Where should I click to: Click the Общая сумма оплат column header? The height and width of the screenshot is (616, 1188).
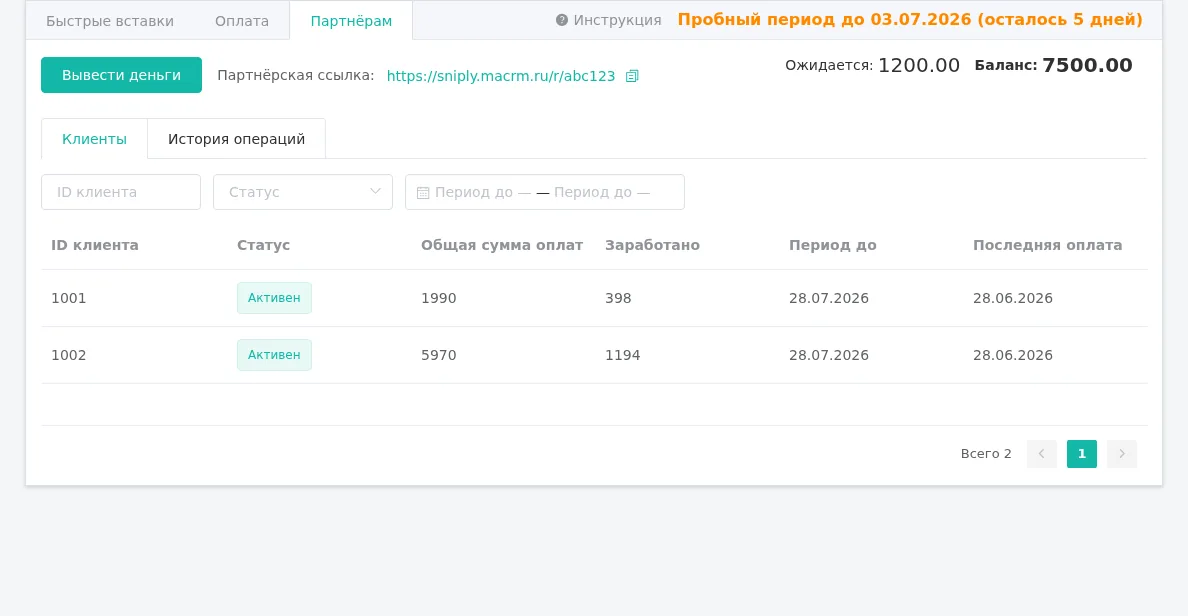502,245
